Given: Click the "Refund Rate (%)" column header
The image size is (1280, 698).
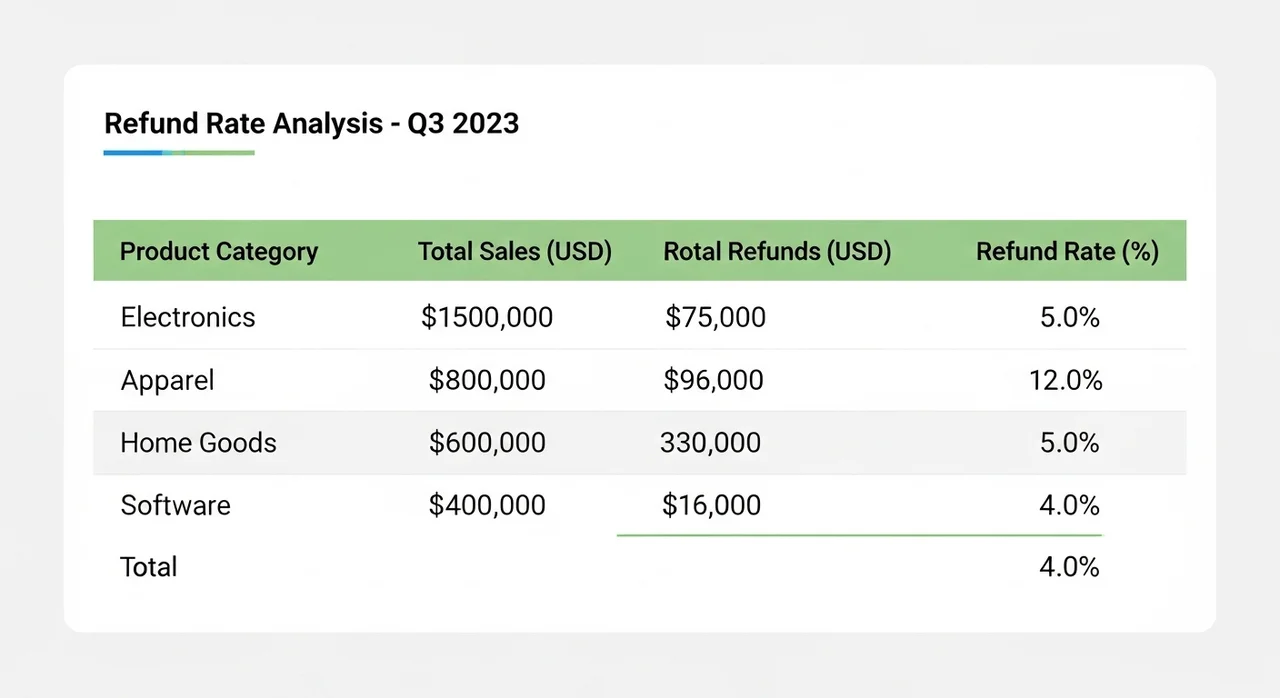Looking at the screenshot, I should 1067,251.
